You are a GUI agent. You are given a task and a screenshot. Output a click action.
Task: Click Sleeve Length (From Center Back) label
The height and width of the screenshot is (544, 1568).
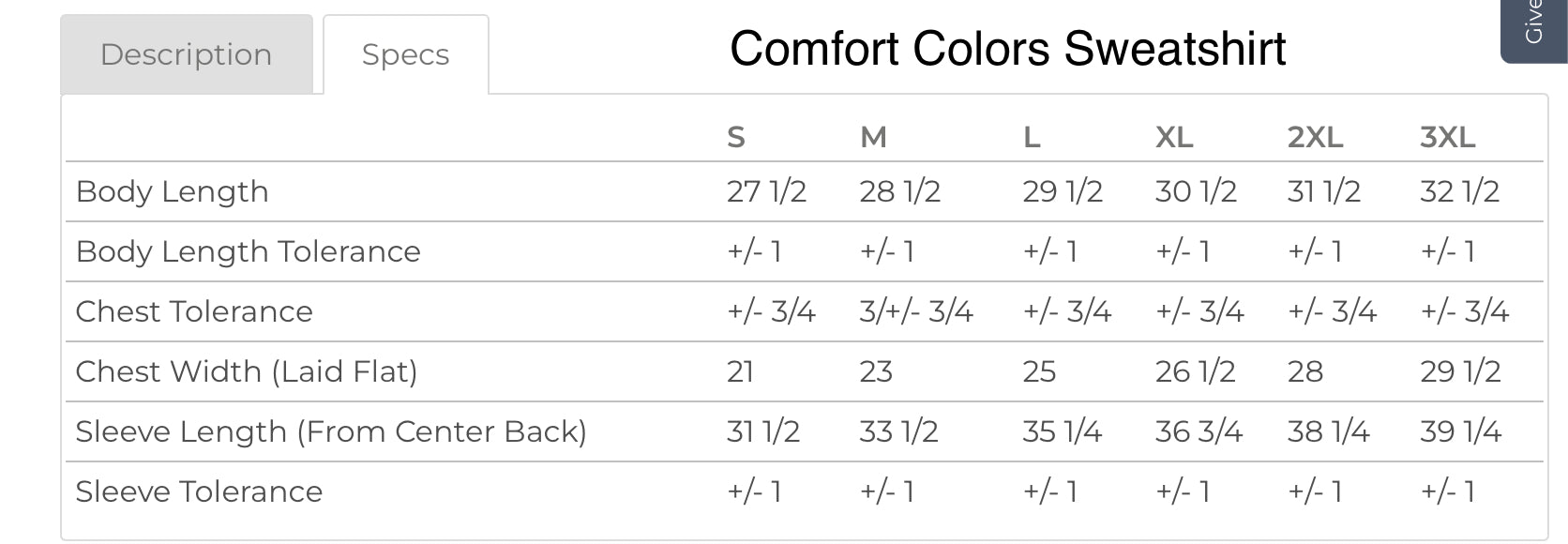pos(330,431)
